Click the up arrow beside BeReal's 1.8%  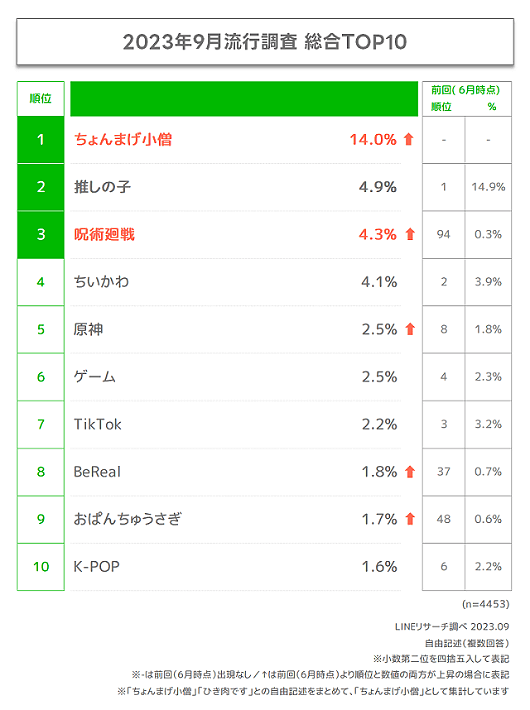(x=410, y=472)
